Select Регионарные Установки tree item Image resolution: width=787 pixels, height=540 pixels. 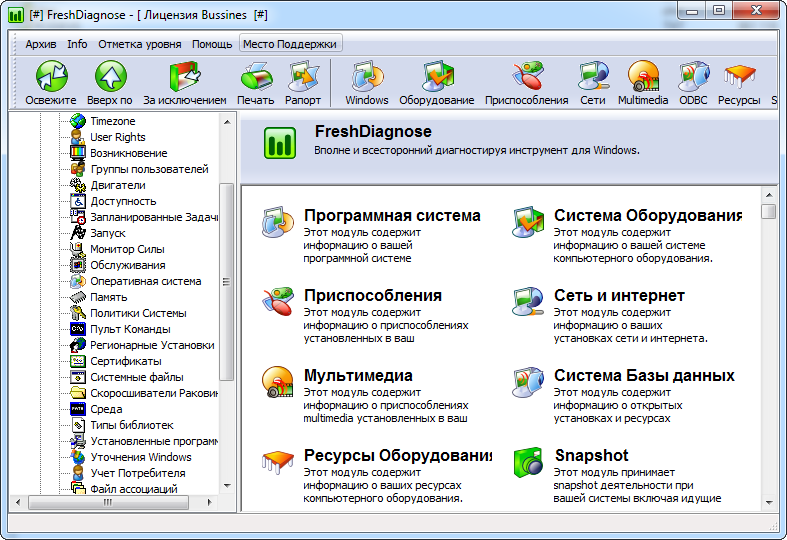tap(152, 345)
